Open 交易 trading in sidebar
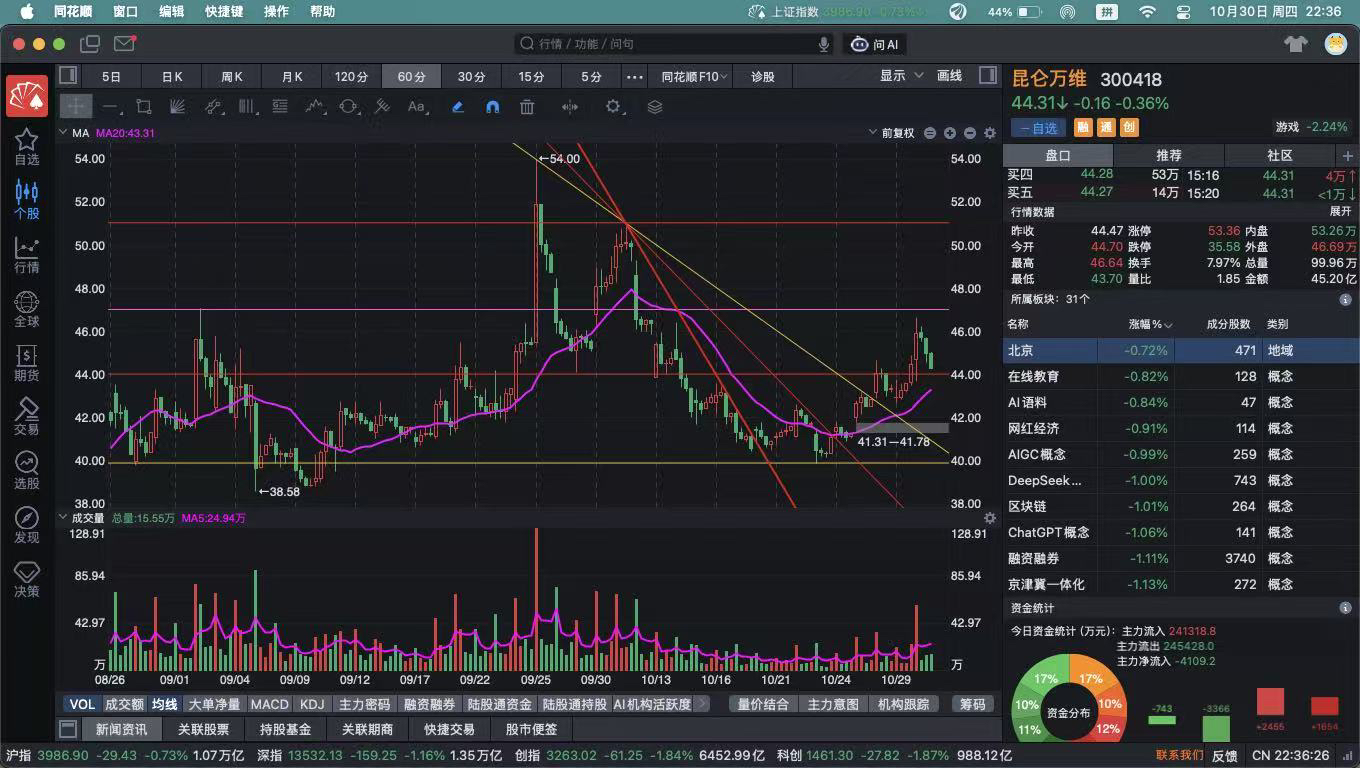Screen dimensions: 1360x768 [x=27, y=417]
